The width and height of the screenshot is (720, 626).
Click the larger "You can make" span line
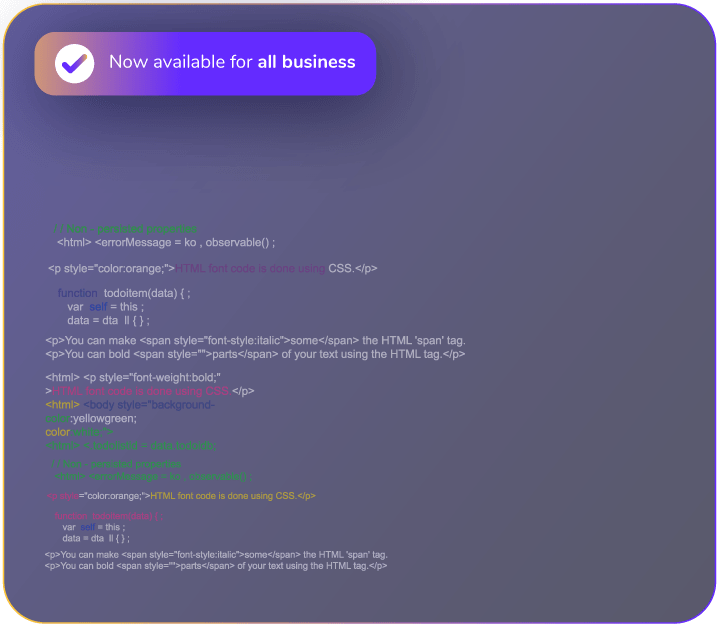[255, 340]
